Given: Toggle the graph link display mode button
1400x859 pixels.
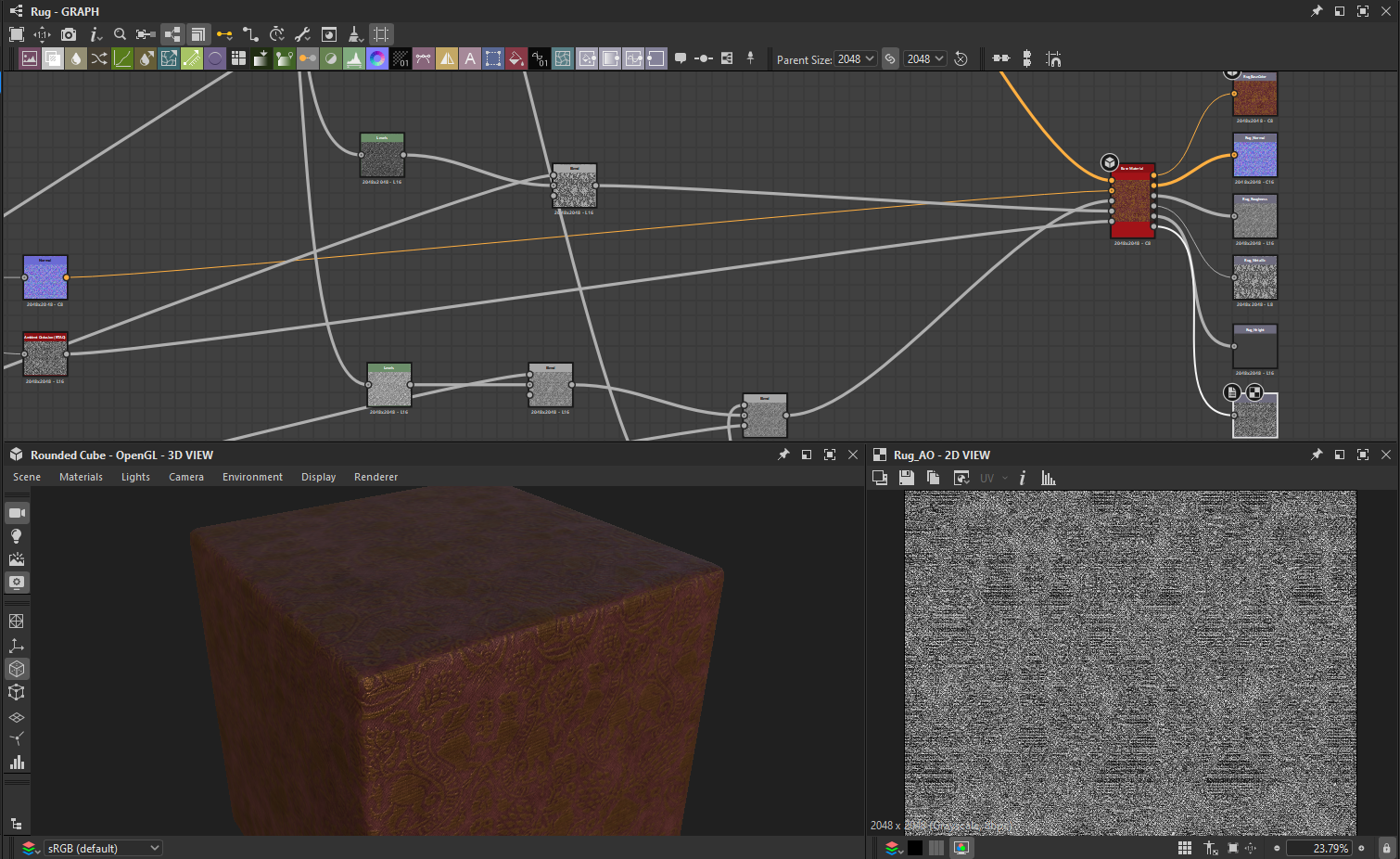Looking at the screenshot, I should click(x=172, y=34).
